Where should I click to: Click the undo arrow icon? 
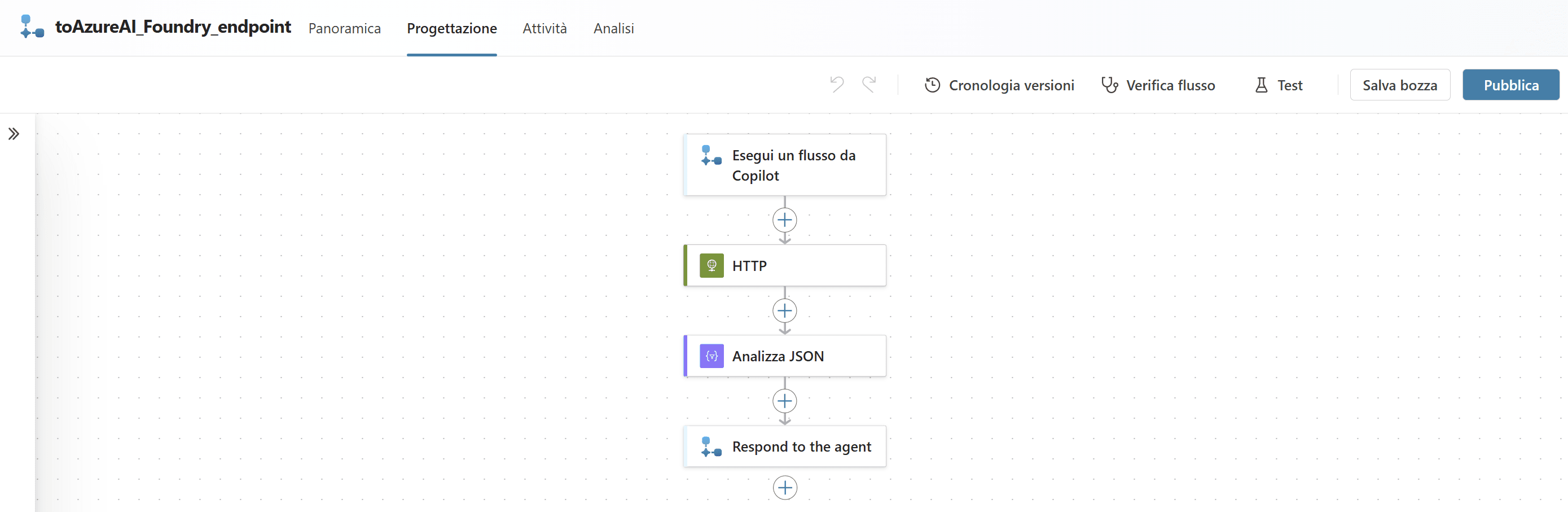(x=837, y=85)
